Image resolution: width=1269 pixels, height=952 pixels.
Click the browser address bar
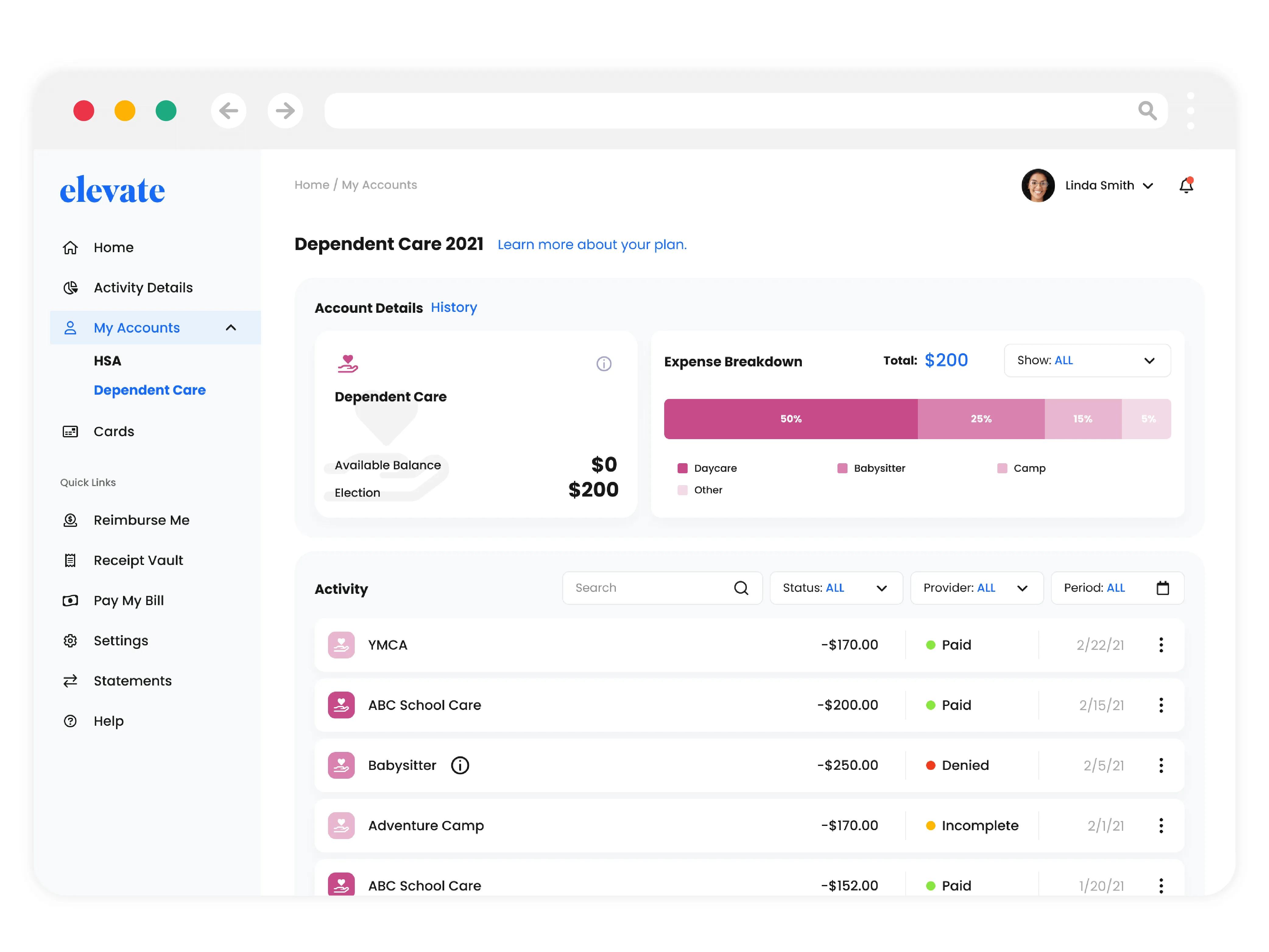pos(746,111)
